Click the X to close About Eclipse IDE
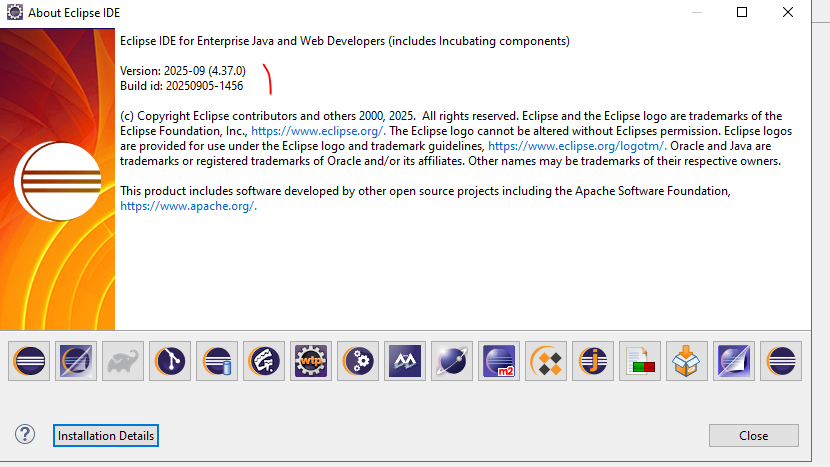The height and width of the screenshot is (467, 830). coord(788,12)
